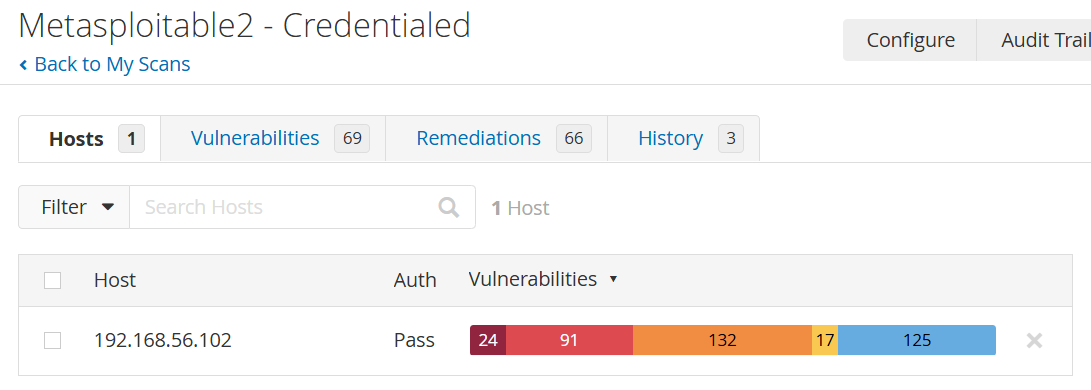Click the Configure button

(910, 40)
